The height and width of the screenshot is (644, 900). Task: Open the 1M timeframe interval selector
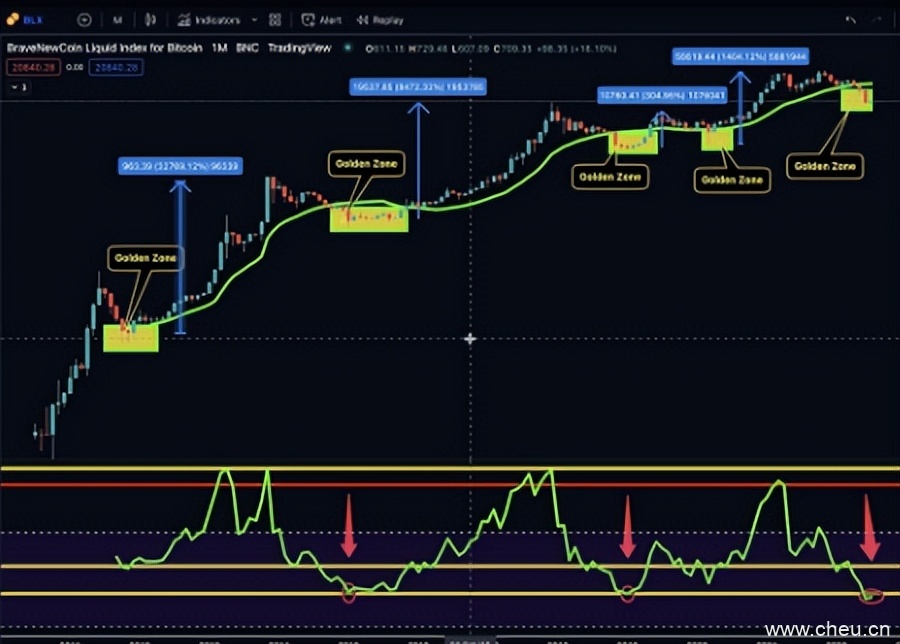coord(117,19)
